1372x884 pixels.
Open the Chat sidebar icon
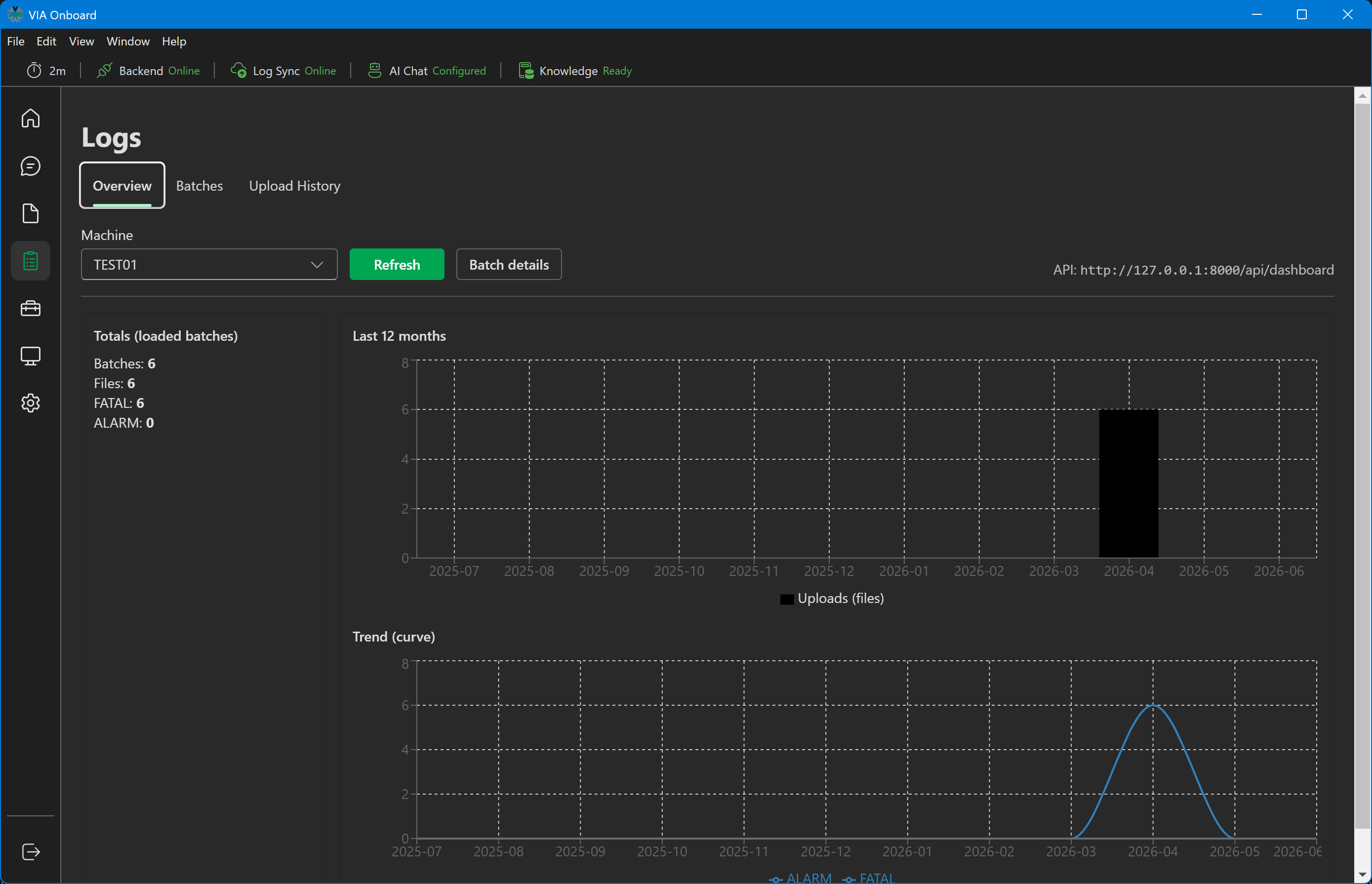pos(31,166)
